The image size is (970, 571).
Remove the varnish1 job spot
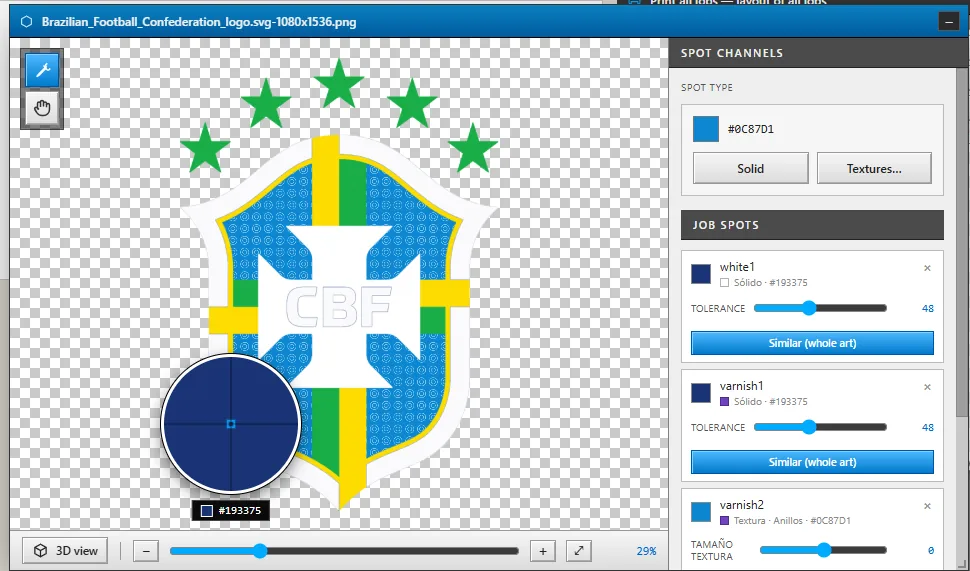tap(927, 387)
